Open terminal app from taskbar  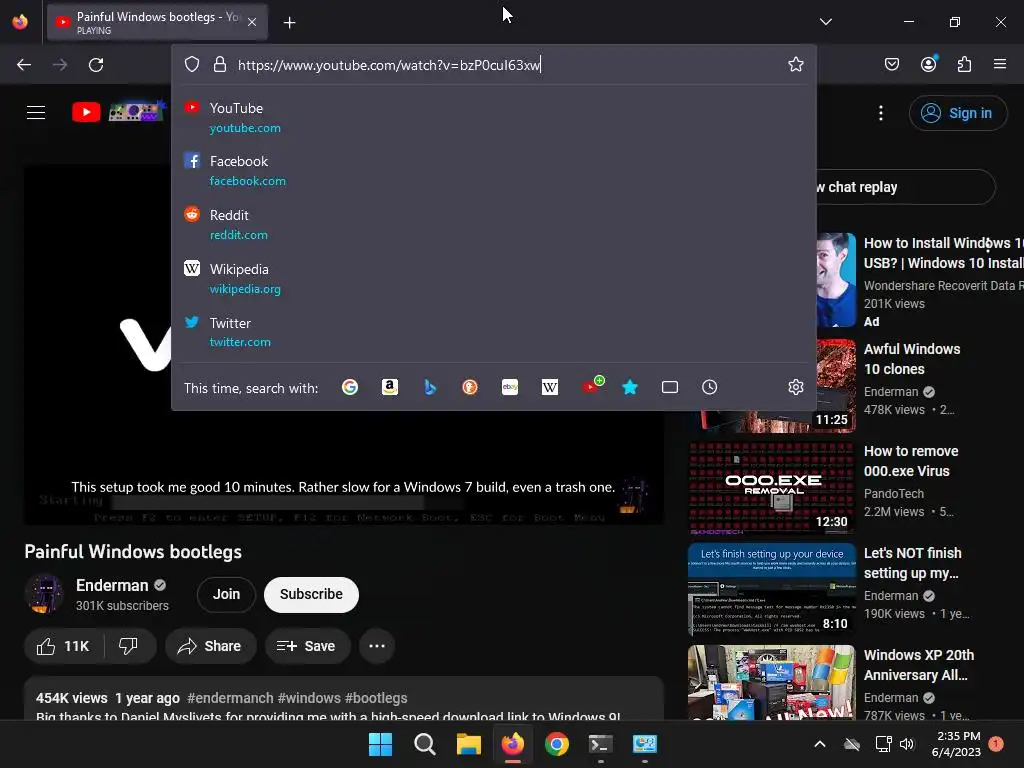(x=600, y=744)
